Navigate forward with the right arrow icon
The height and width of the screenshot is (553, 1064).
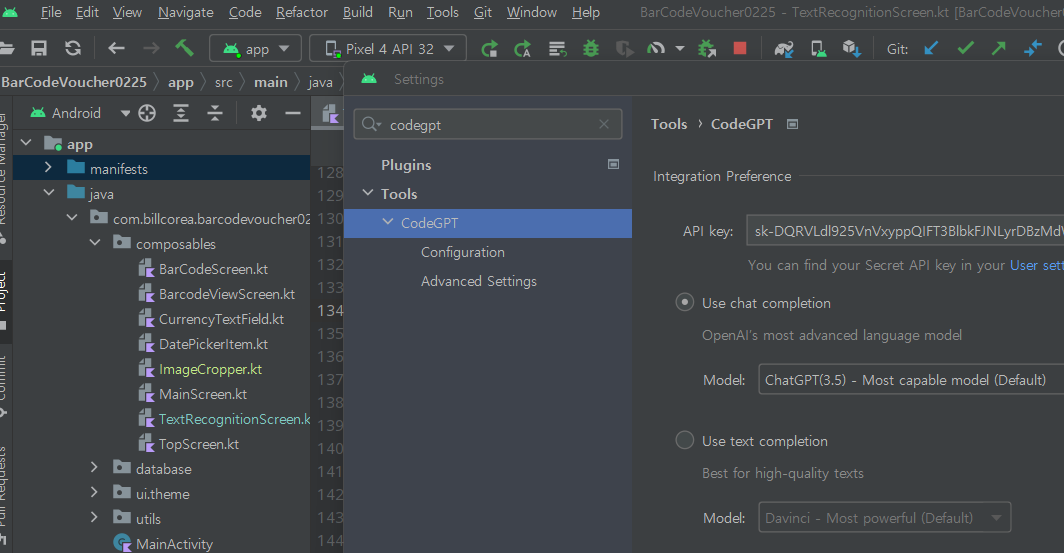pyautogui.click(x=151, y=48)
